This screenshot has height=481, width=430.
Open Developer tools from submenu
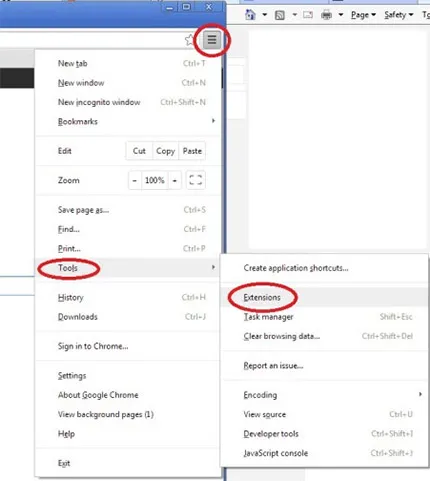pyautogui.click(x=324, y=434)
